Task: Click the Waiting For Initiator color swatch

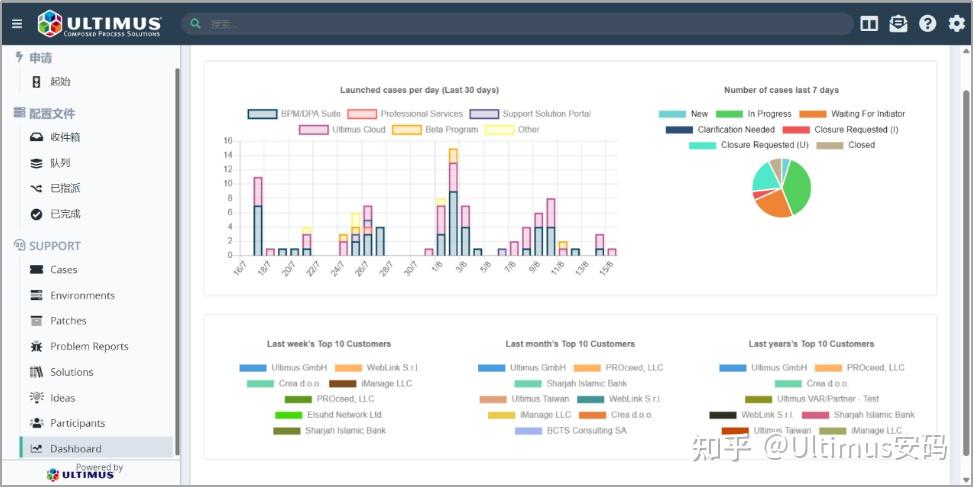Action: tap(812, 114)
